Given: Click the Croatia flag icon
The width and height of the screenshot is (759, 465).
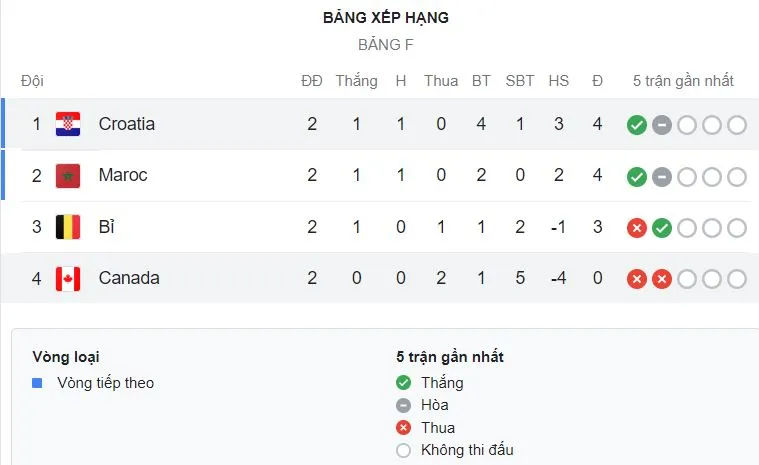Looking at the screenshot, I should 68,124.
